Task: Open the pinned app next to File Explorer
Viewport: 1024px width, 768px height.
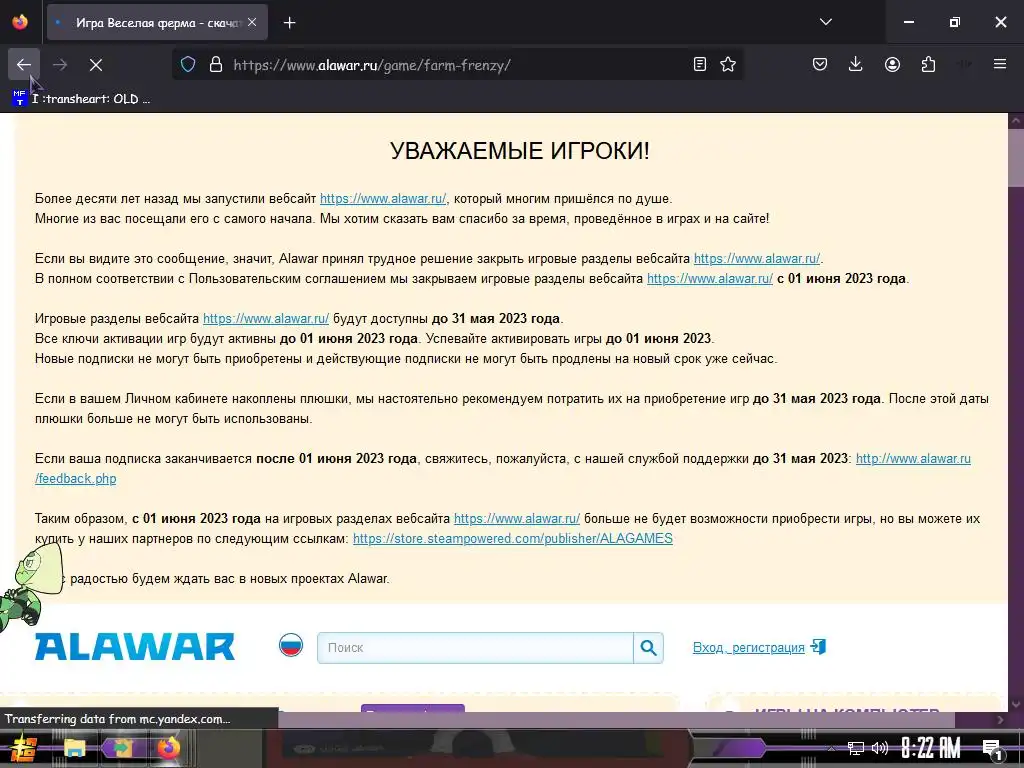Action: point(121,748)
